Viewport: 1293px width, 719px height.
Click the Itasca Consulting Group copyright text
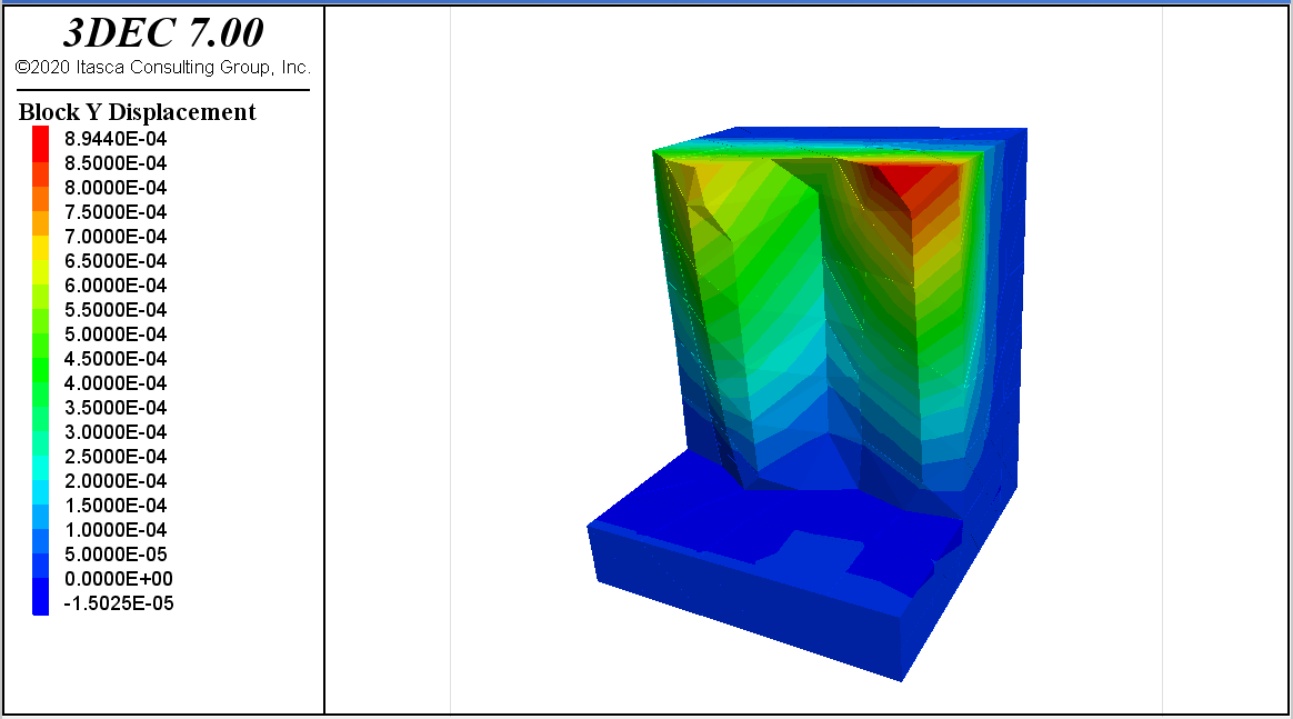point(163,68)
